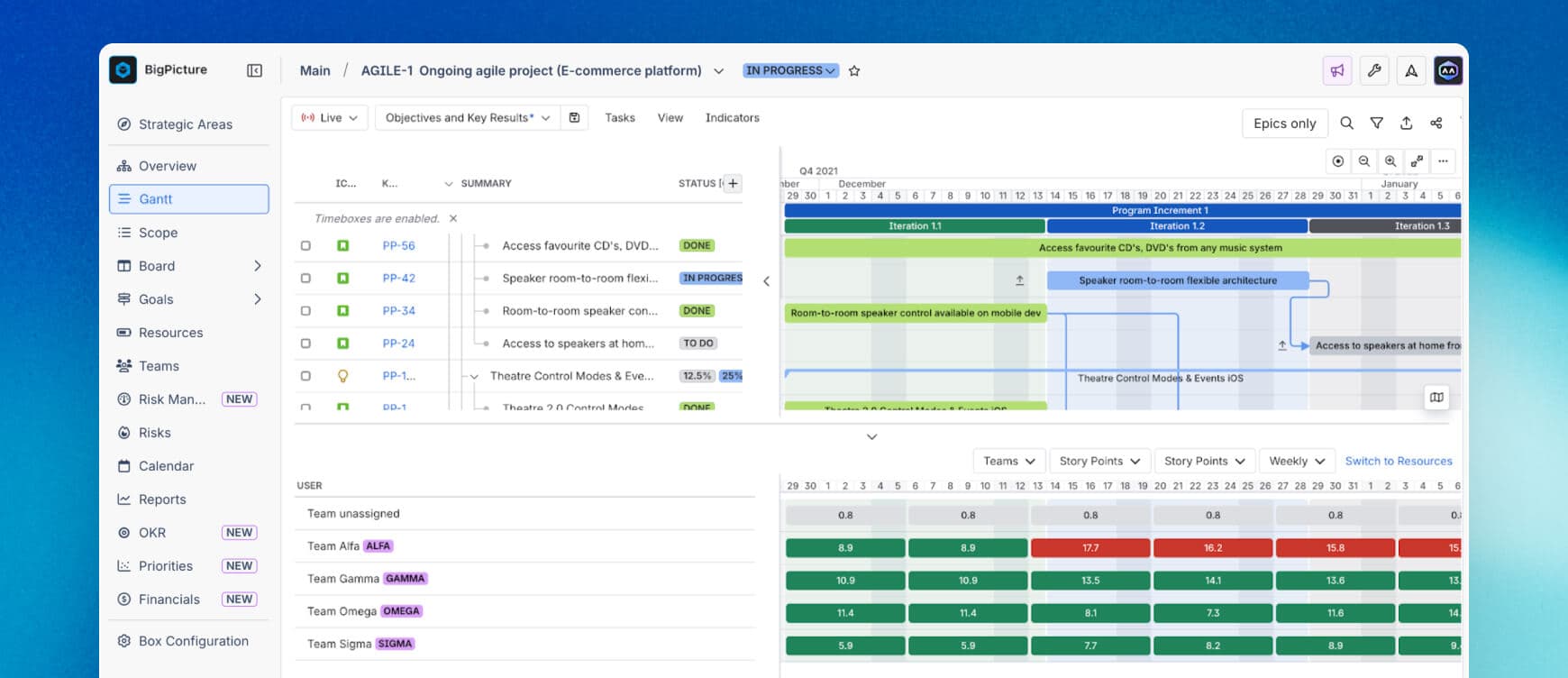This screenshot has height=678, width=1568.
Task: Add the project to favorites via star
Action: 854,70
